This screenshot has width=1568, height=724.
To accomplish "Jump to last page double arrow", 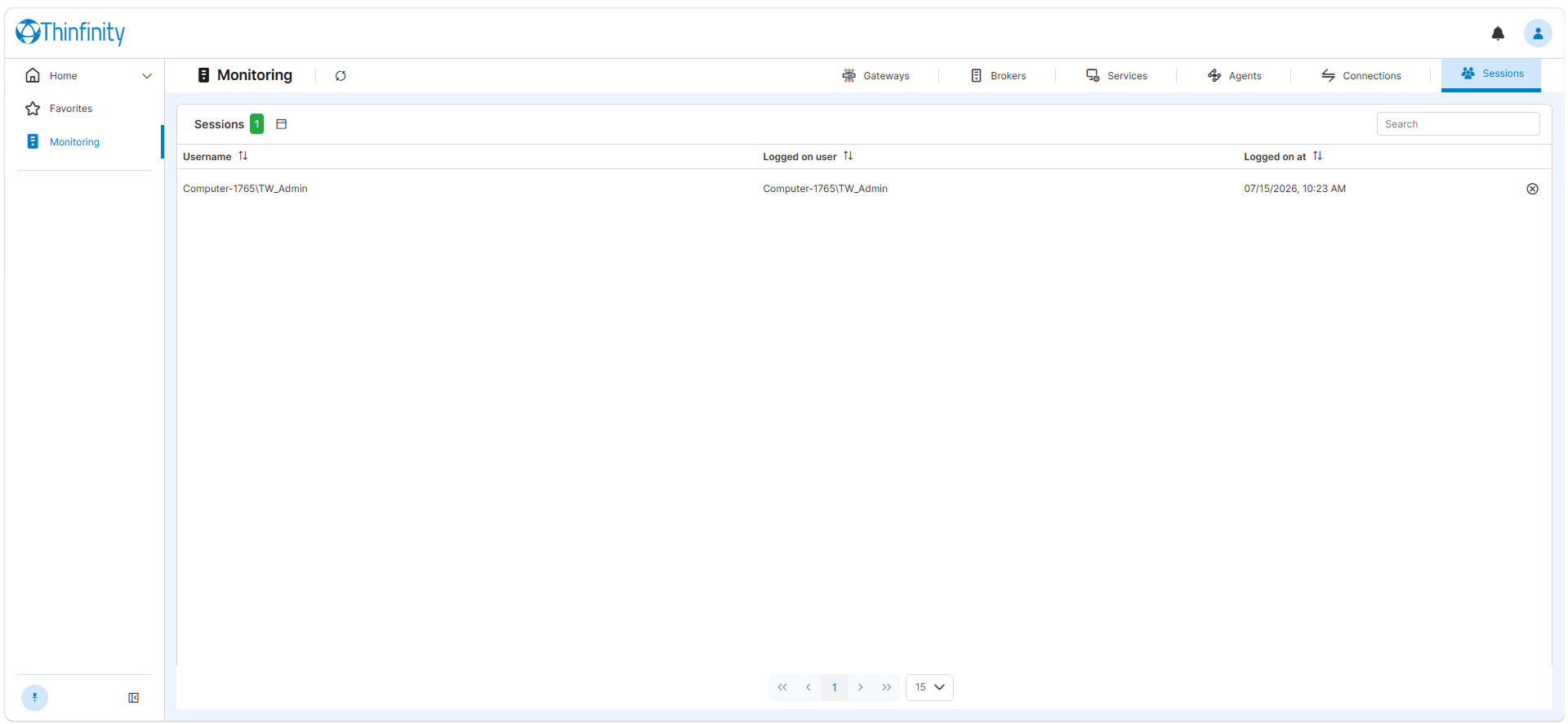I will (887, 687).
